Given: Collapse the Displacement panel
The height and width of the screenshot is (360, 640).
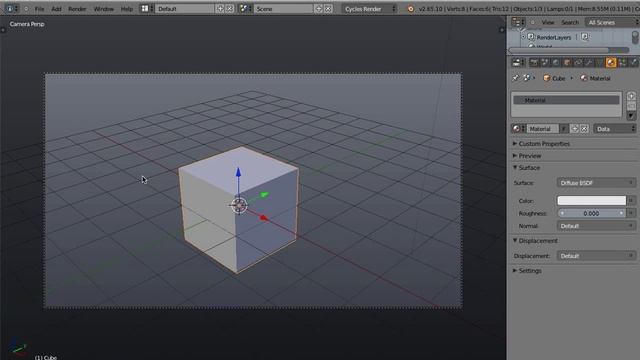Looking at the screenshot, I should (x=535, y=241).
